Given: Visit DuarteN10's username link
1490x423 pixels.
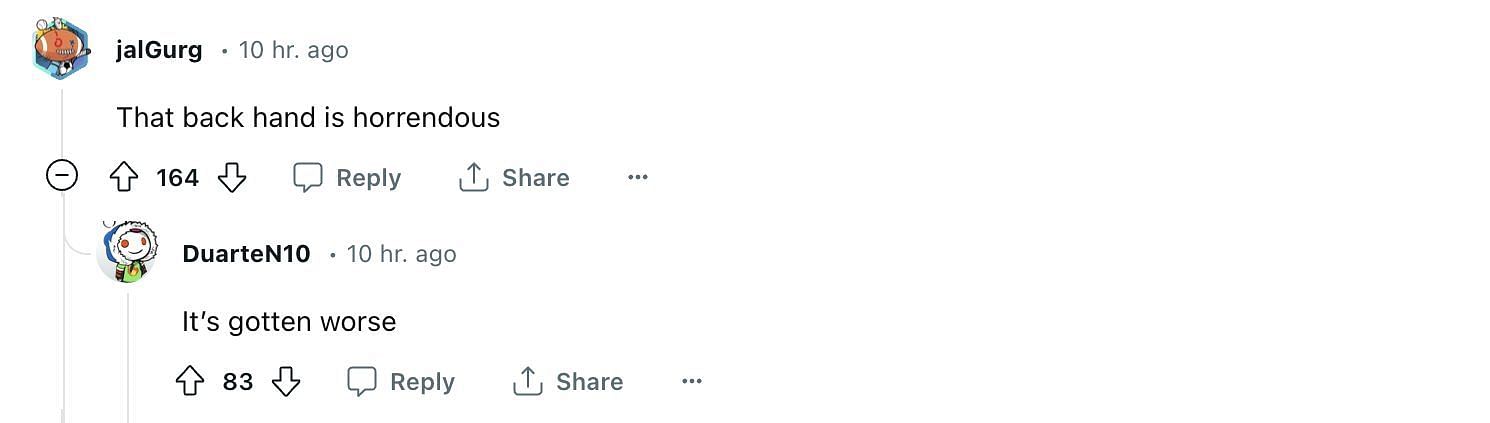Looking at the screenshot, I should [246, 254].
